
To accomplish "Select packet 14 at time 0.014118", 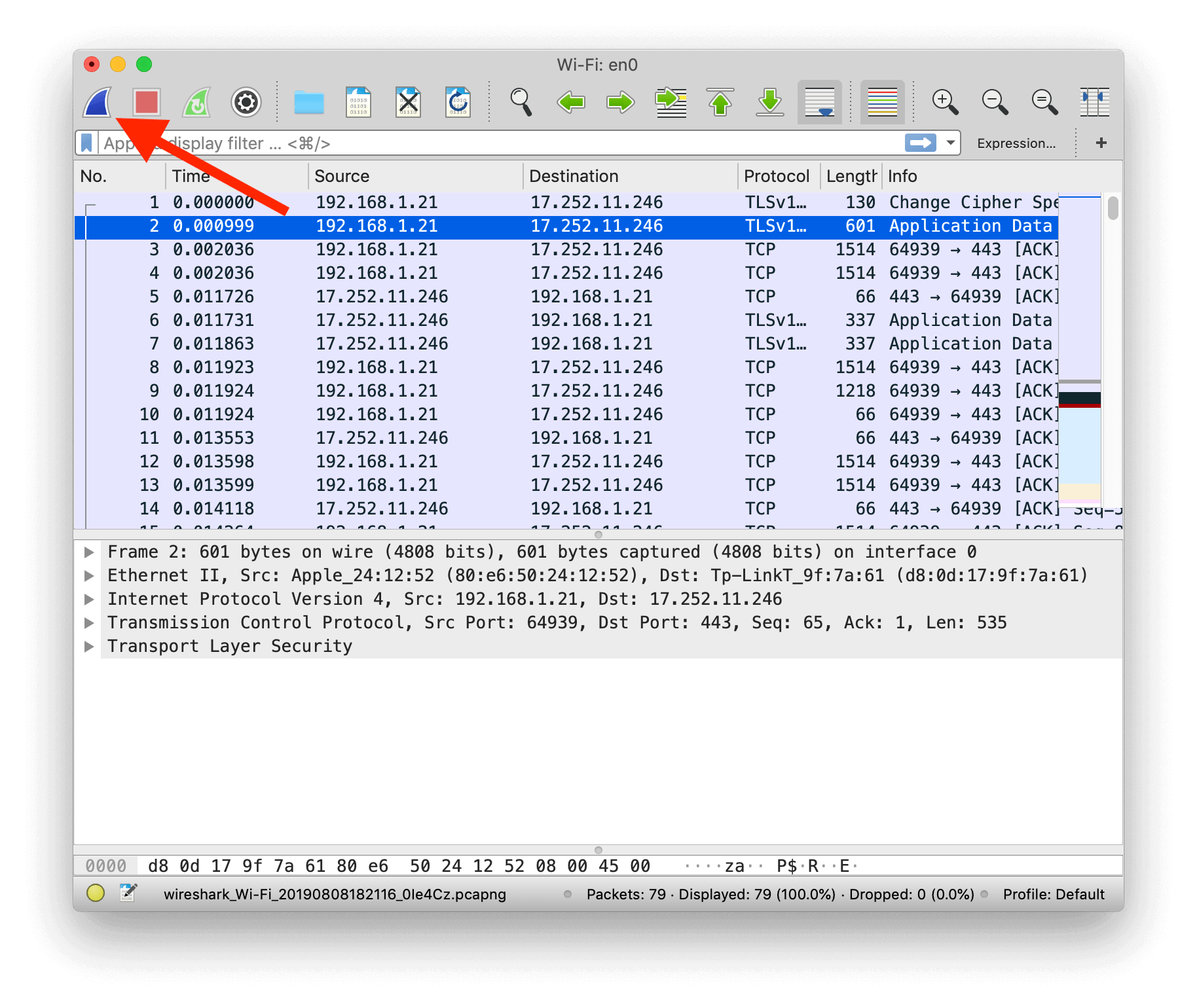I will coord(566,509).
